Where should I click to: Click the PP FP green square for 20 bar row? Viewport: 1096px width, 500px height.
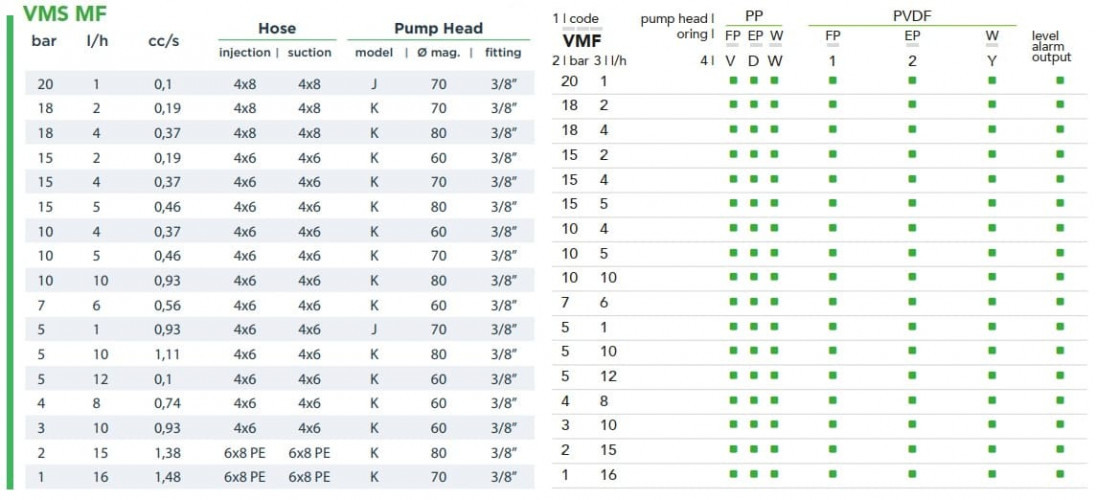733,80
